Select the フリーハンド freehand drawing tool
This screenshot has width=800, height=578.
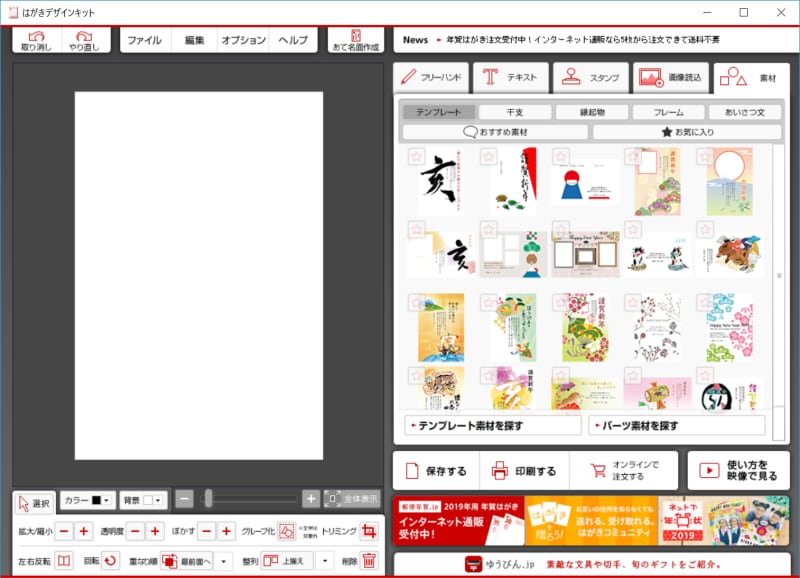point(430,76)
